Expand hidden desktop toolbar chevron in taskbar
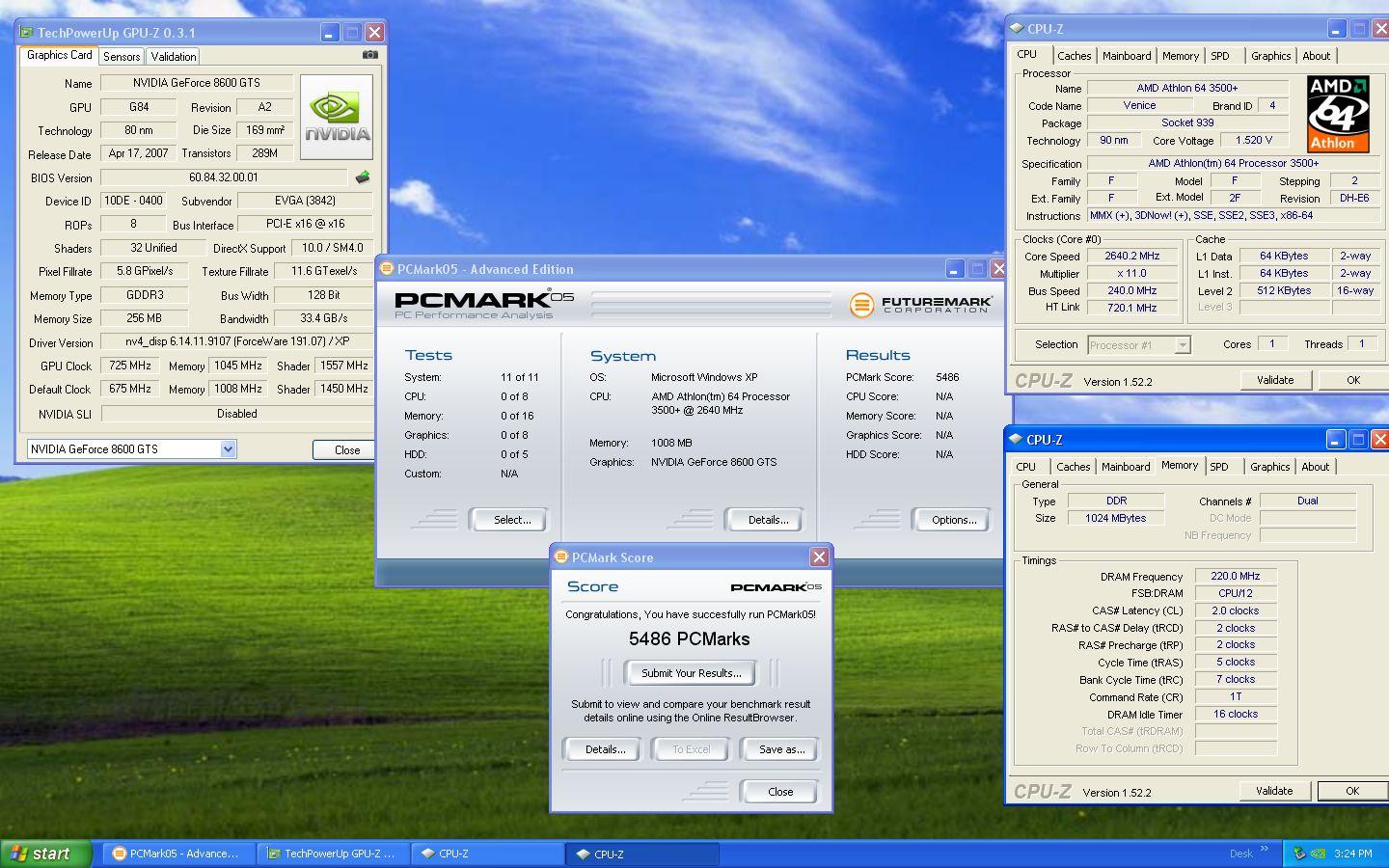The width and height of the screenshot is (1389, 868). tap(1265, 850)
